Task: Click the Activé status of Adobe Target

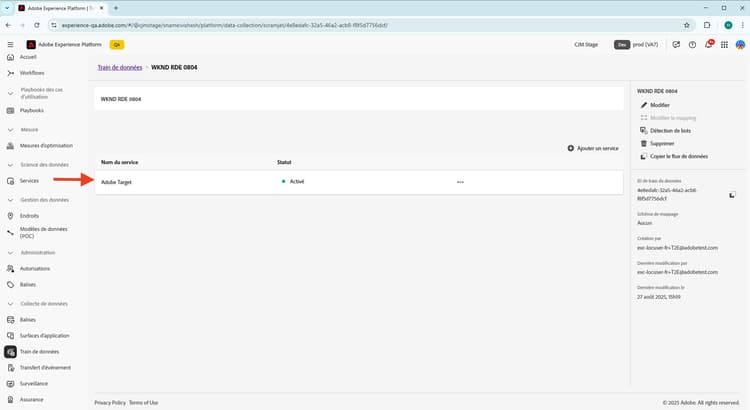Action: pyautogui.click(x=293, y=182)
